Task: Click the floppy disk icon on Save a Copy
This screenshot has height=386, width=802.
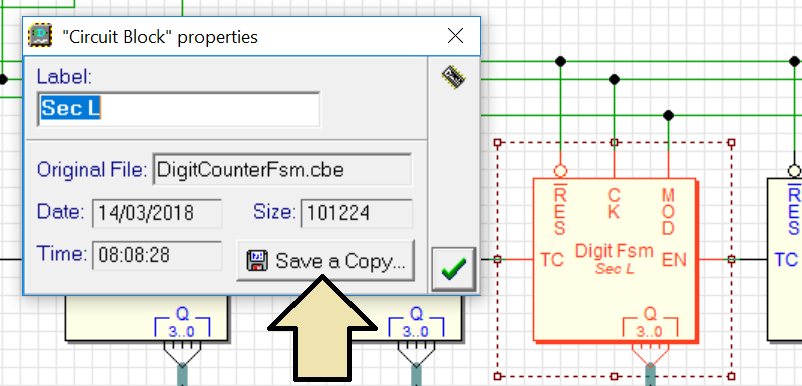Action: tap(257, 261)
